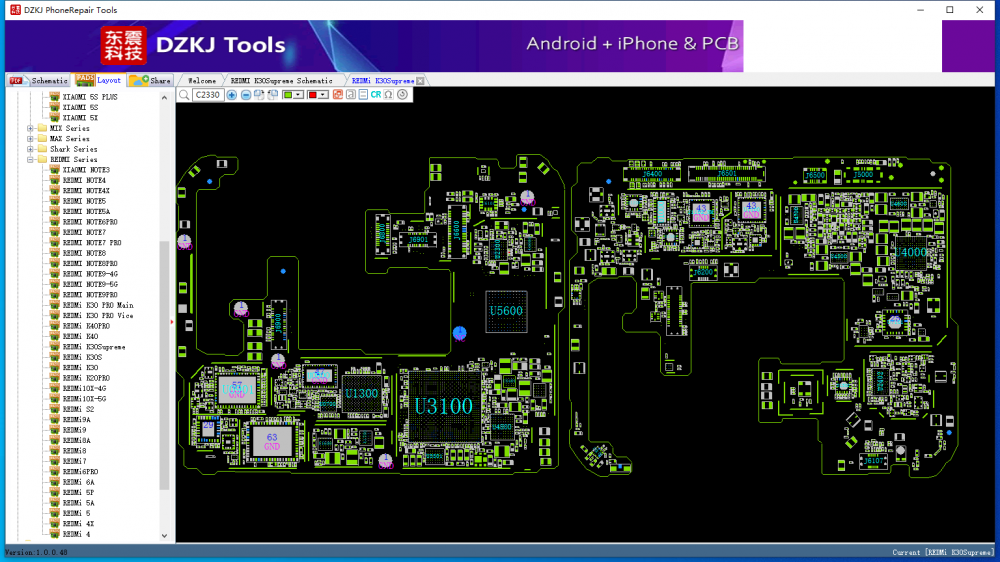Viewport: 1000px width, 562px height.
Task: Click the omega resistance icon
Action: click(388, 95)
